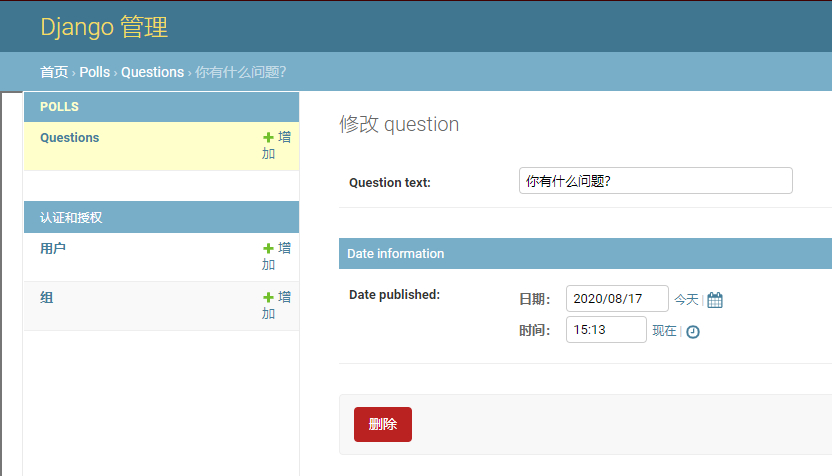The image size is (832, 476).
Task: Click the Date published: label
Action: click(394, 295)
